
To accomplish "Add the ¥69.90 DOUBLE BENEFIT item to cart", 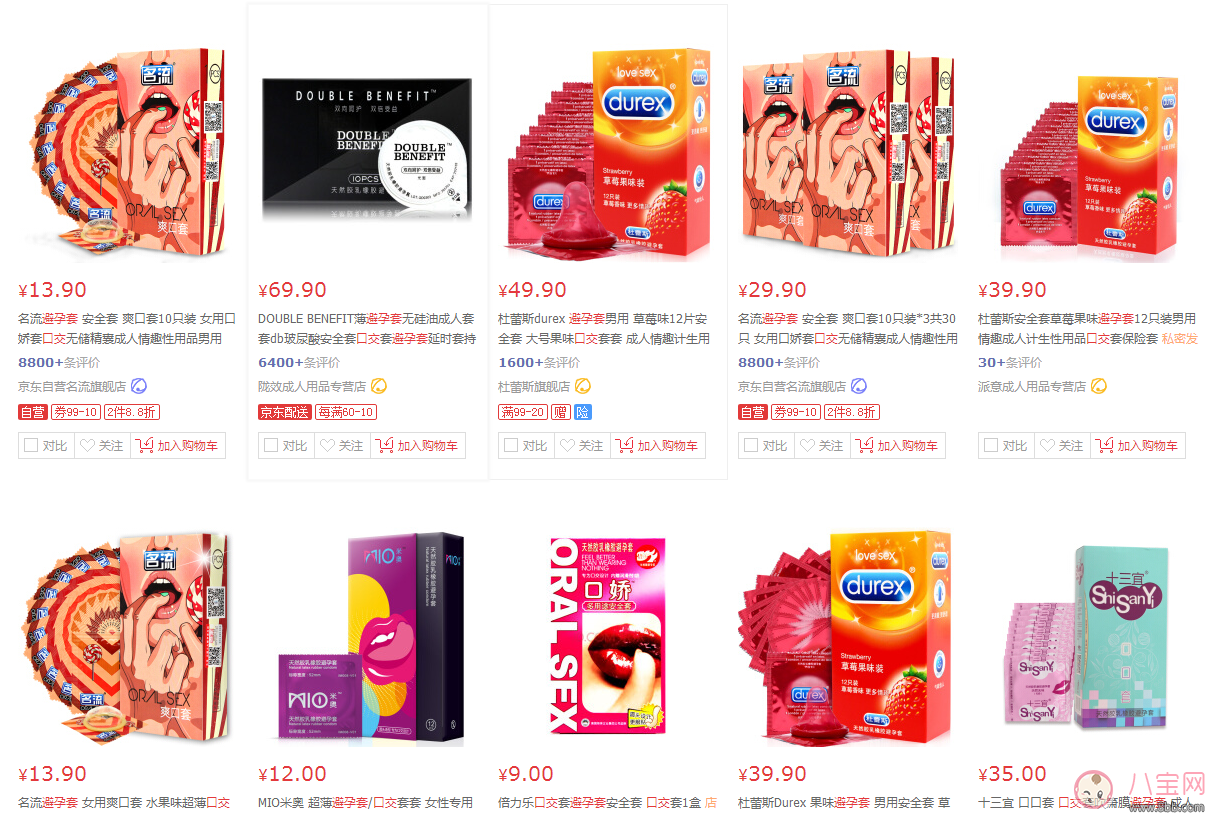I will [413, 446].
